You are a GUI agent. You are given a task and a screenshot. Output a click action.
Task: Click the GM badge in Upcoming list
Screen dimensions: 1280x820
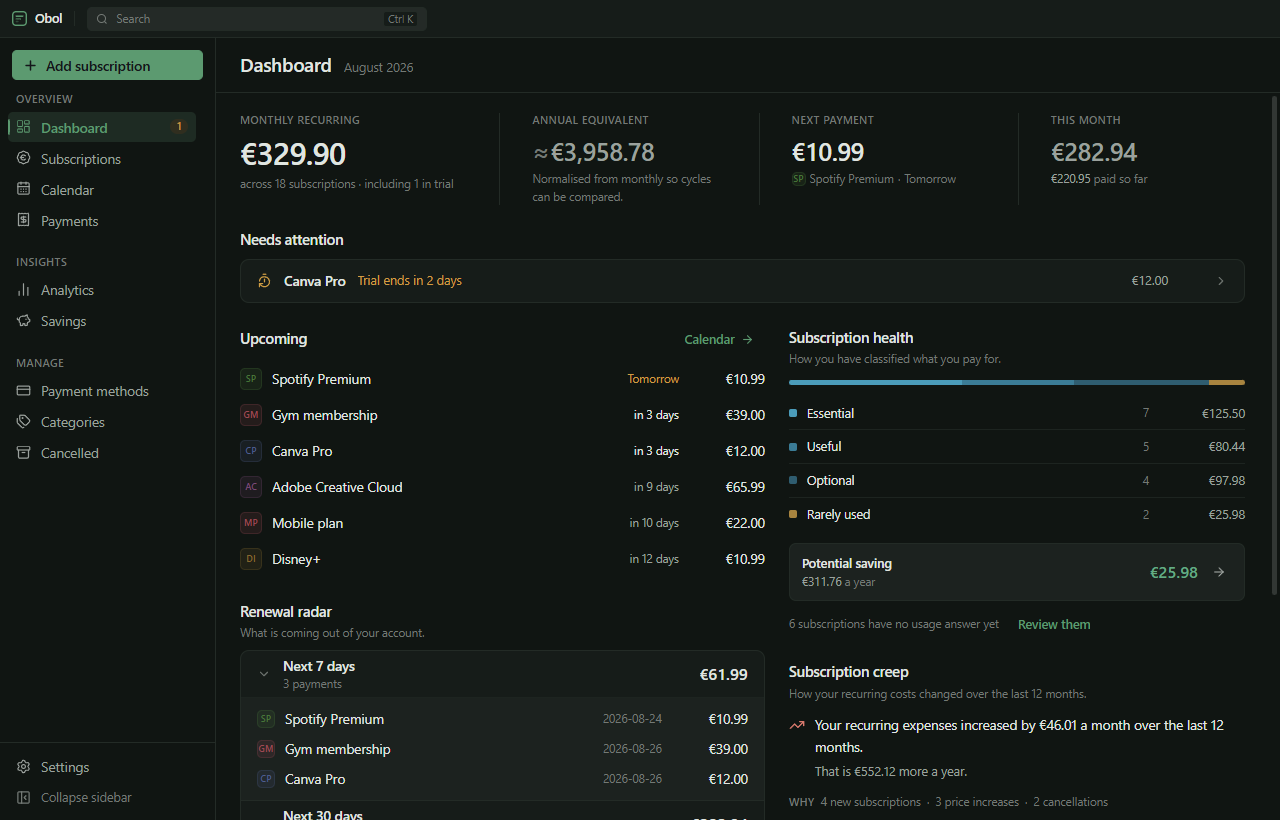click(x=251, y=415)
